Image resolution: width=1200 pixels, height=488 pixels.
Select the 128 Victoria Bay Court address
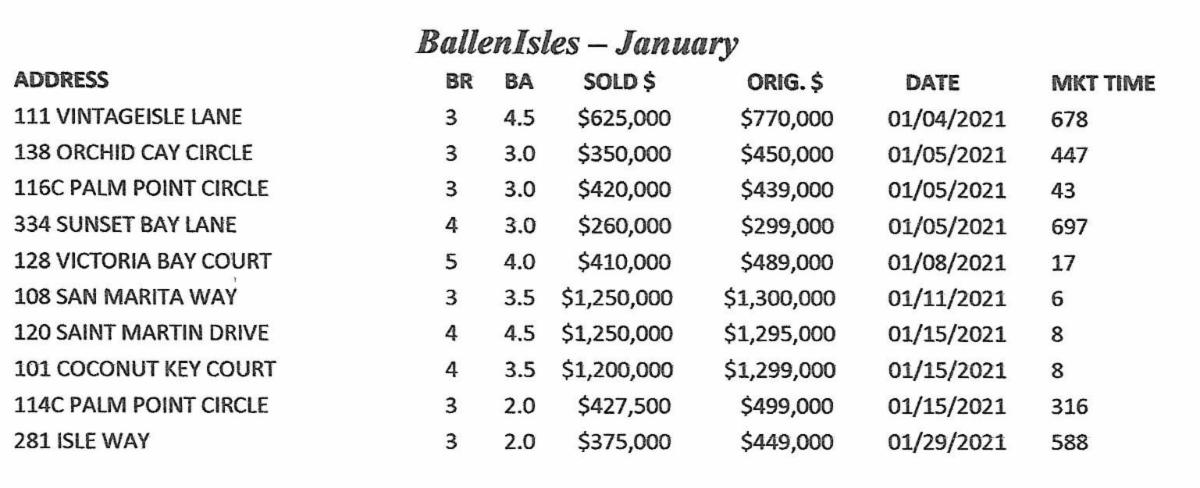pos(142,262)
